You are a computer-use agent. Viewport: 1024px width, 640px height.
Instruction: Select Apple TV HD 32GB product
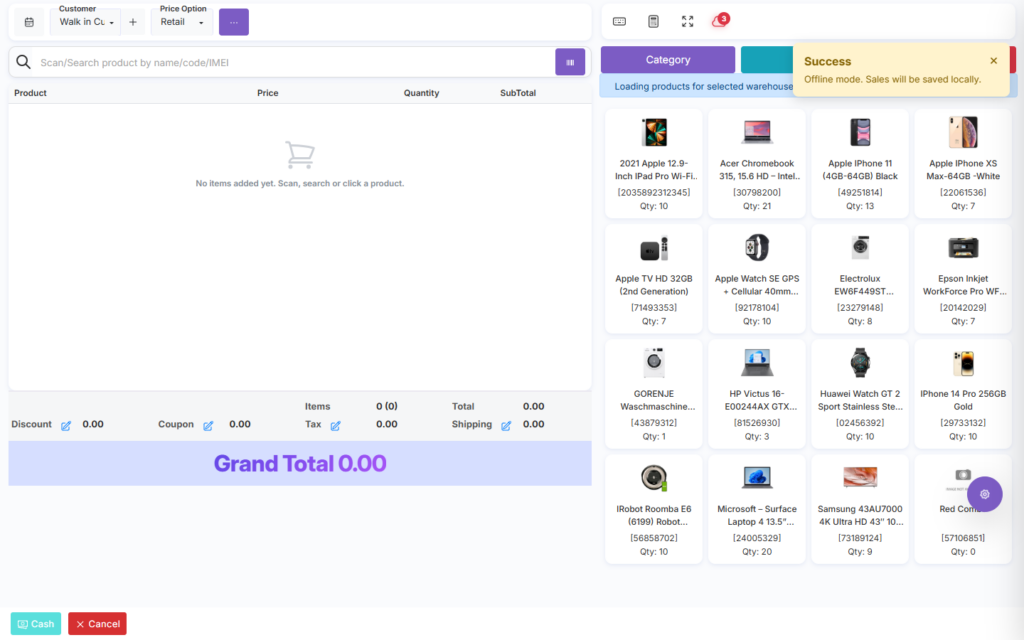[654, 279]
